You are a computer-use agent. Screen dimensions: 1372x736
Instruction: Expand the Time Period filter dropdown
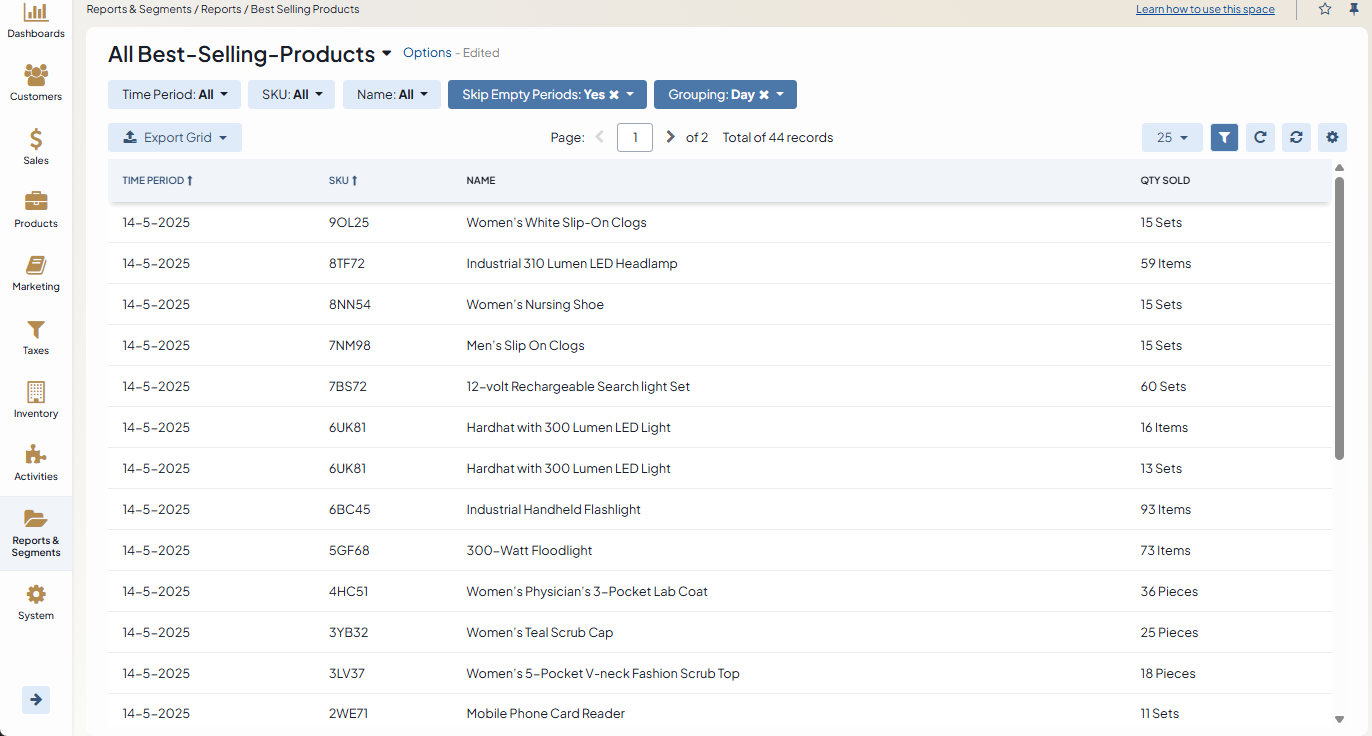click(174, 95)
